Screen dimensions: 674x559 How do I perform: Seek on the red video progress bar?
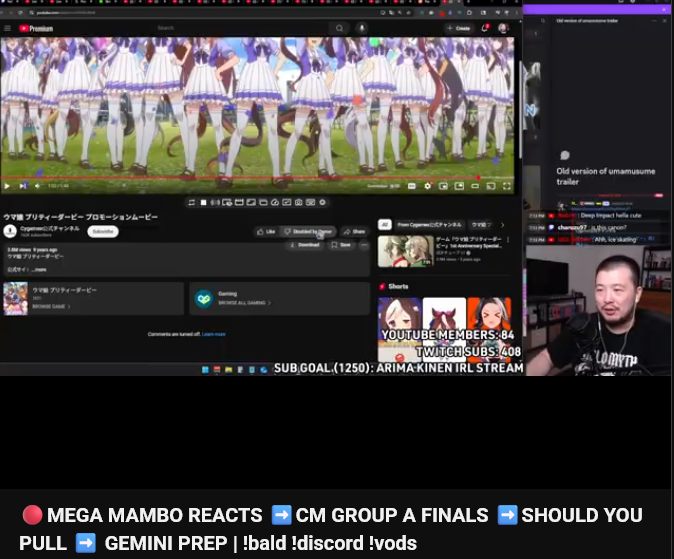coord(257,177)
